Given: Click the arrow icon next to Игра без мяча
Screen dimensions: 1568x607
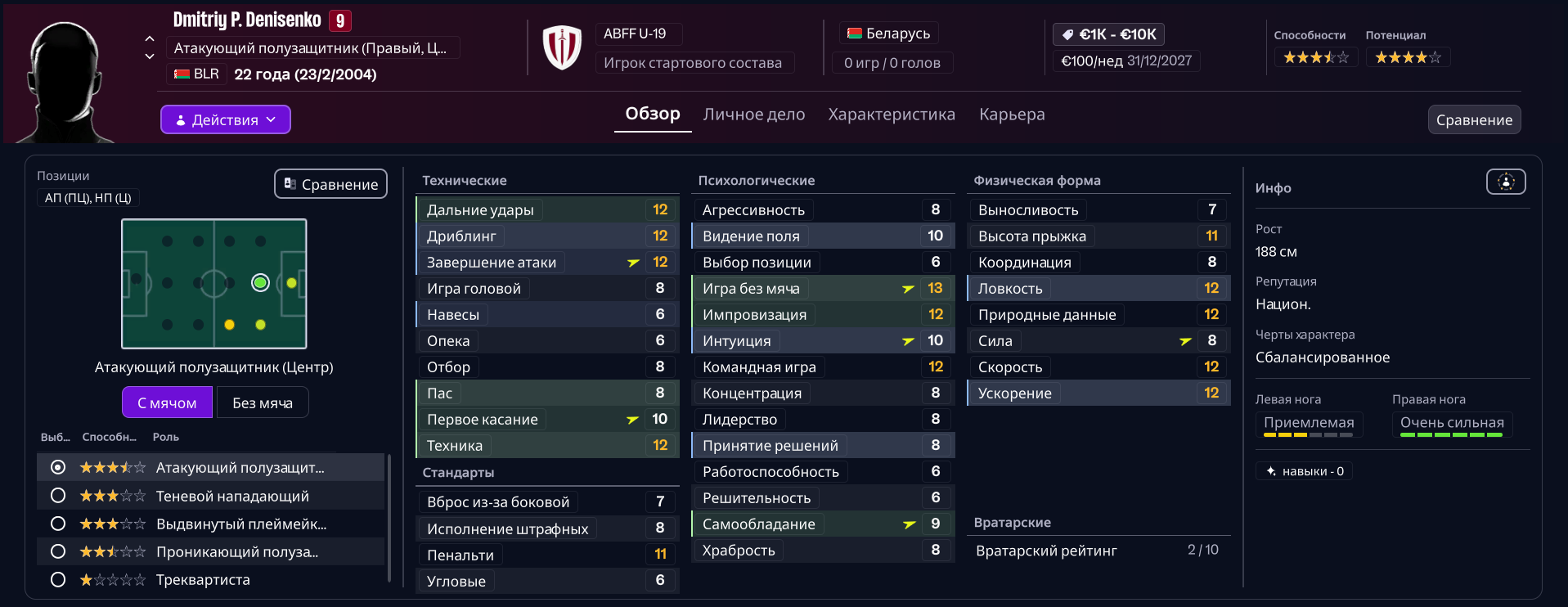Looking at the screenshot, I should (x=908, y=289).
